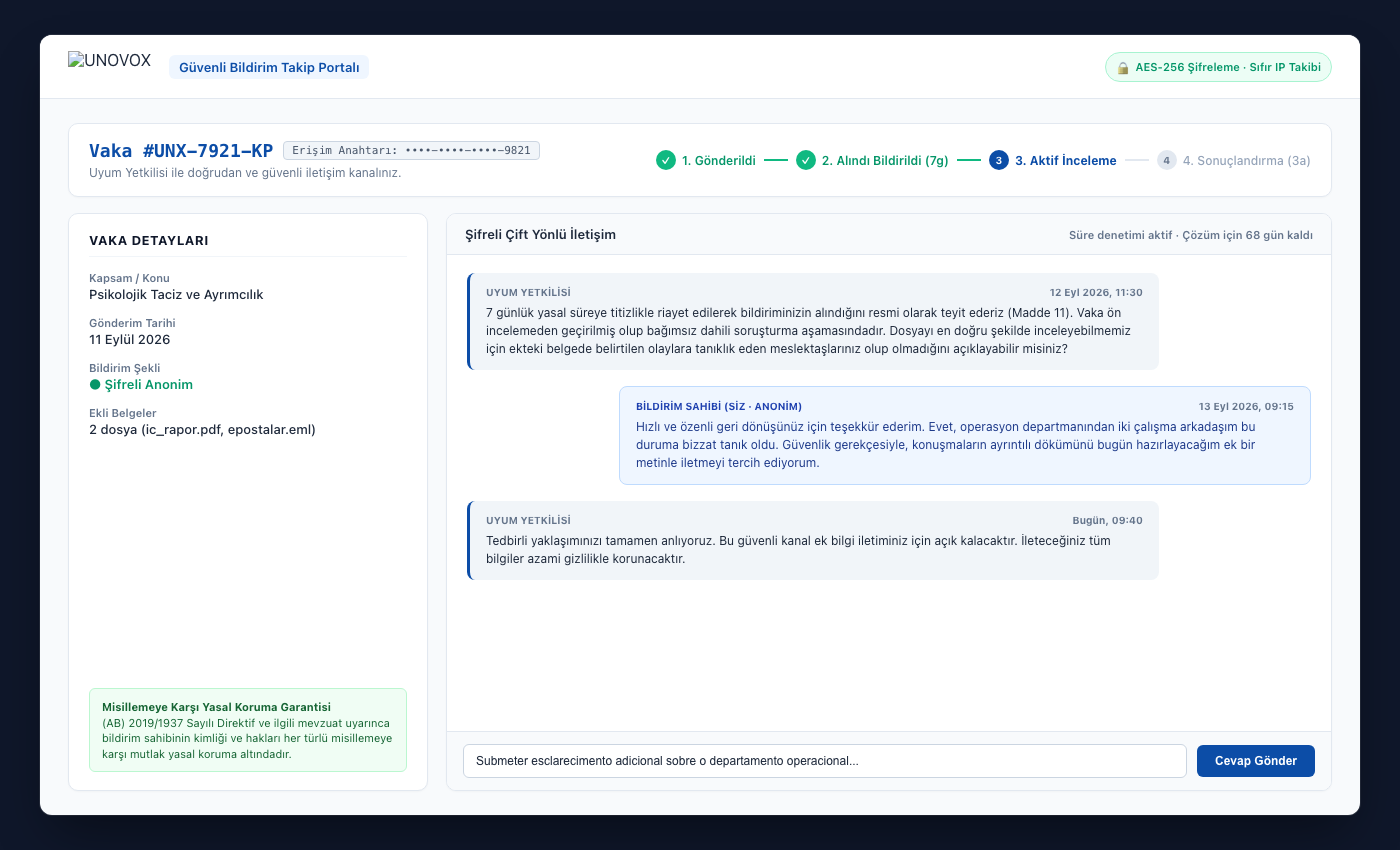Click the Şifreli Çift Yönlü İletişim header
1400x850 pixels.
tap(541, 234)
